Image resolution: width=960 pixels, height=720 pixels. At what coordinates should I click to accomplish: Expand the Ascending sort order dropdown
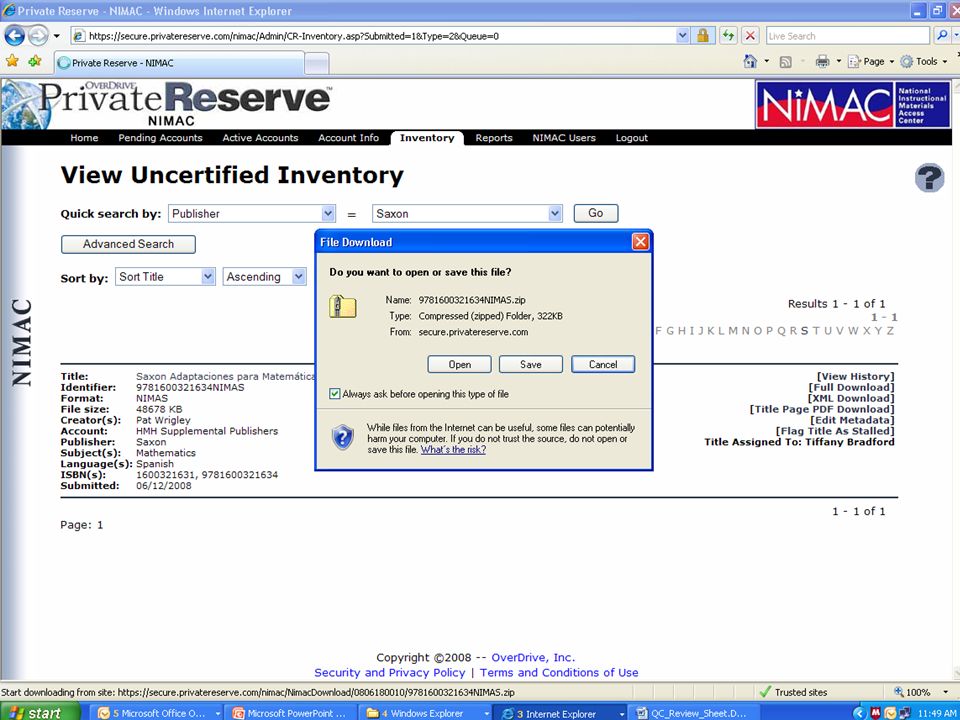pos(298,277)
